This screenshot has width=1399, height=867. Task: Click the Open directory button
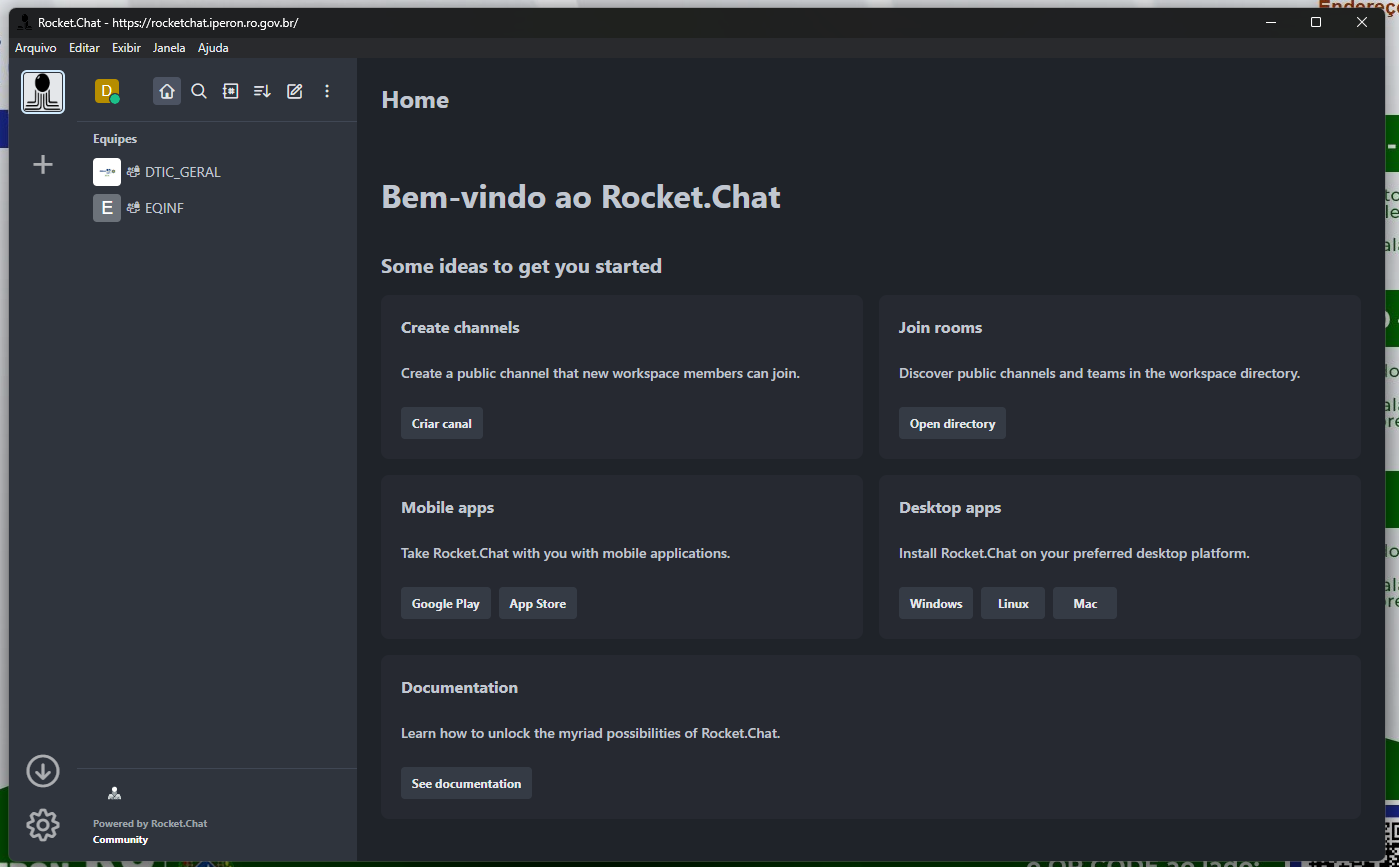pos(952,423)
